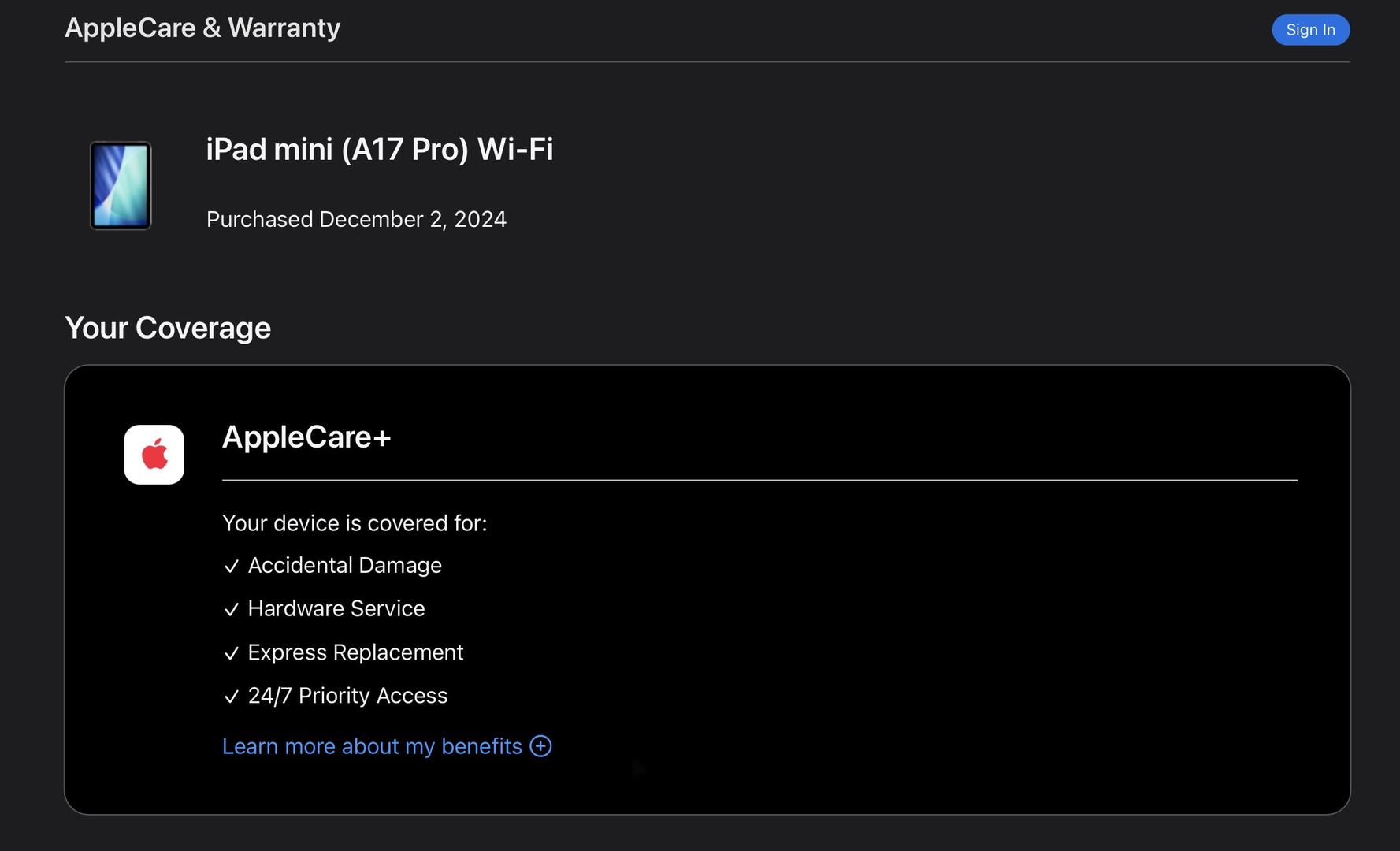
Task: Click the Purchased December 2, 2024 text
Action: point(356,220)
